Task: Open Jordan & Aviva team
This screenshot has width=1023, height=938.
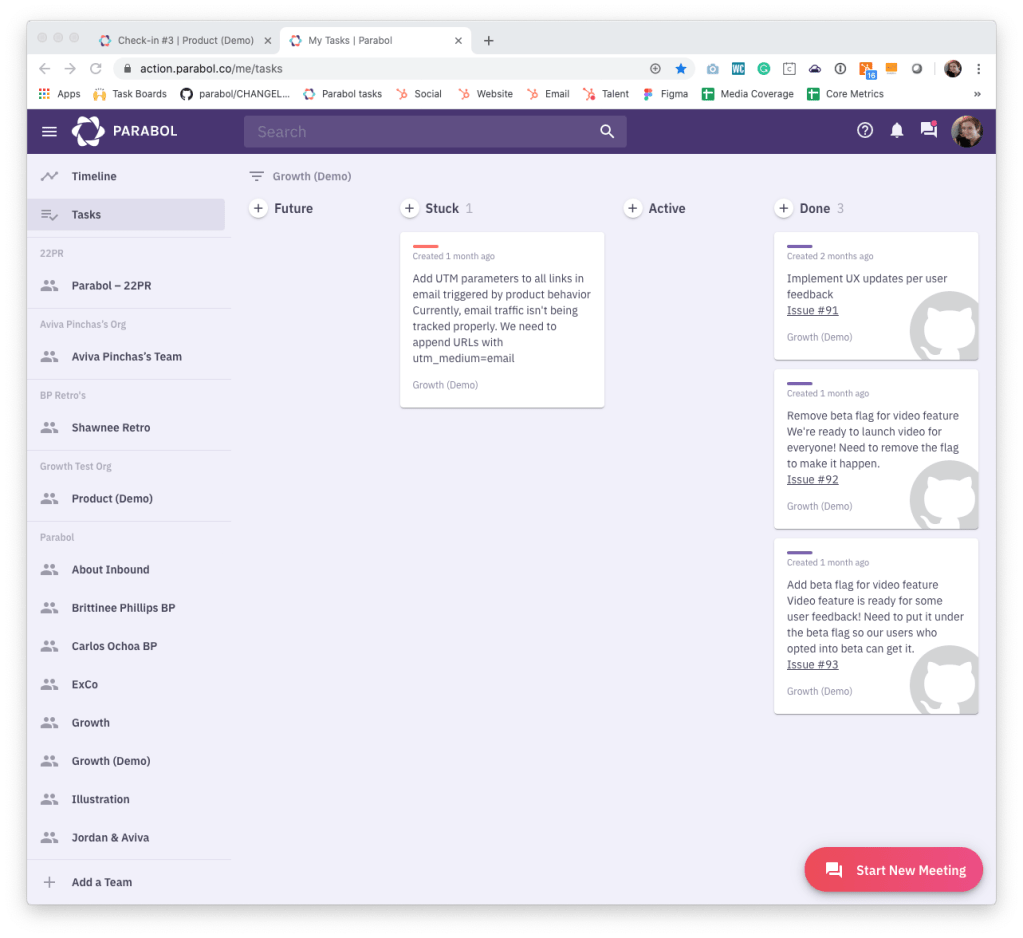Action: (x=126, y=838)
